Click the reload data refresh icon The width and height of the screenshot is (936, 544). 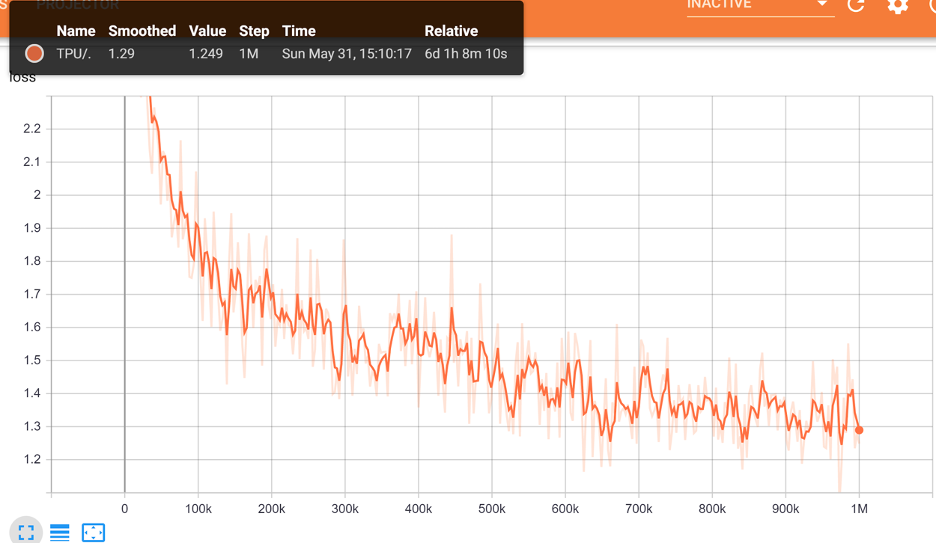click(856, 5)
